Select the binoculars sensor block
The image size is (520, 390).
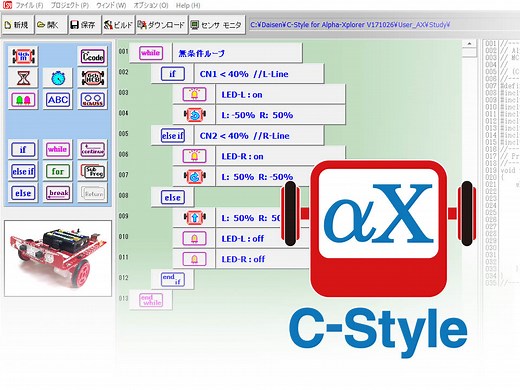click(x=92, y=100)
